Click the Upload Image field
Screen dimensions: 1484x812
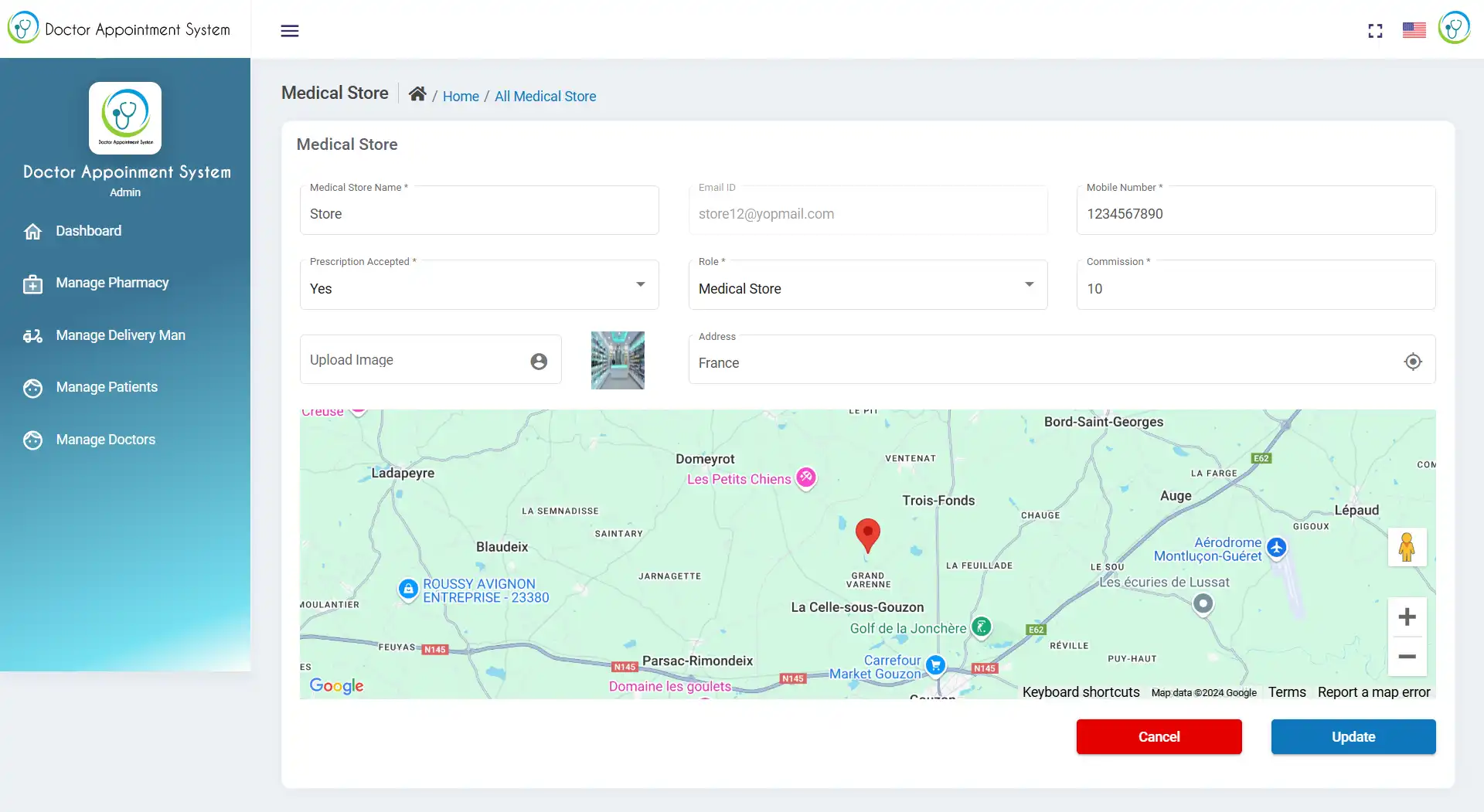(431, 360)
